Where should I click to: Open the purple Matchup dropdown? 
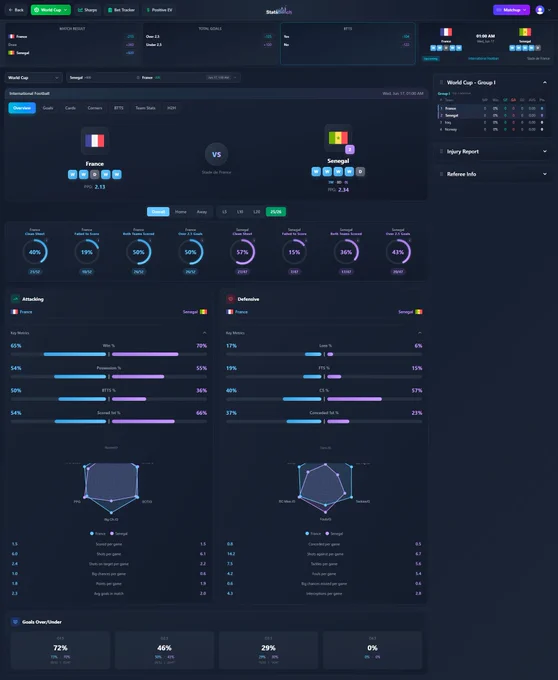511,10
